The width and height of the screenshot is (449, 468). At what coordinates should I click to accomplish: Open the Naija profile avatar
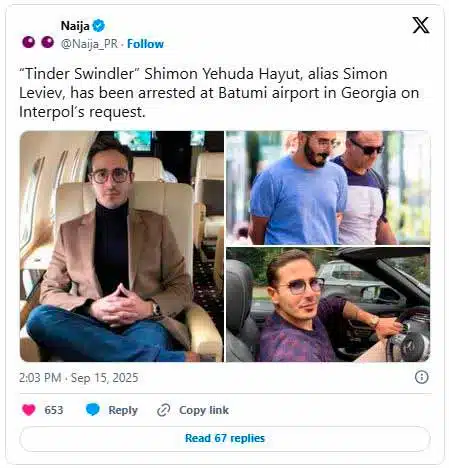click(38, 42)
